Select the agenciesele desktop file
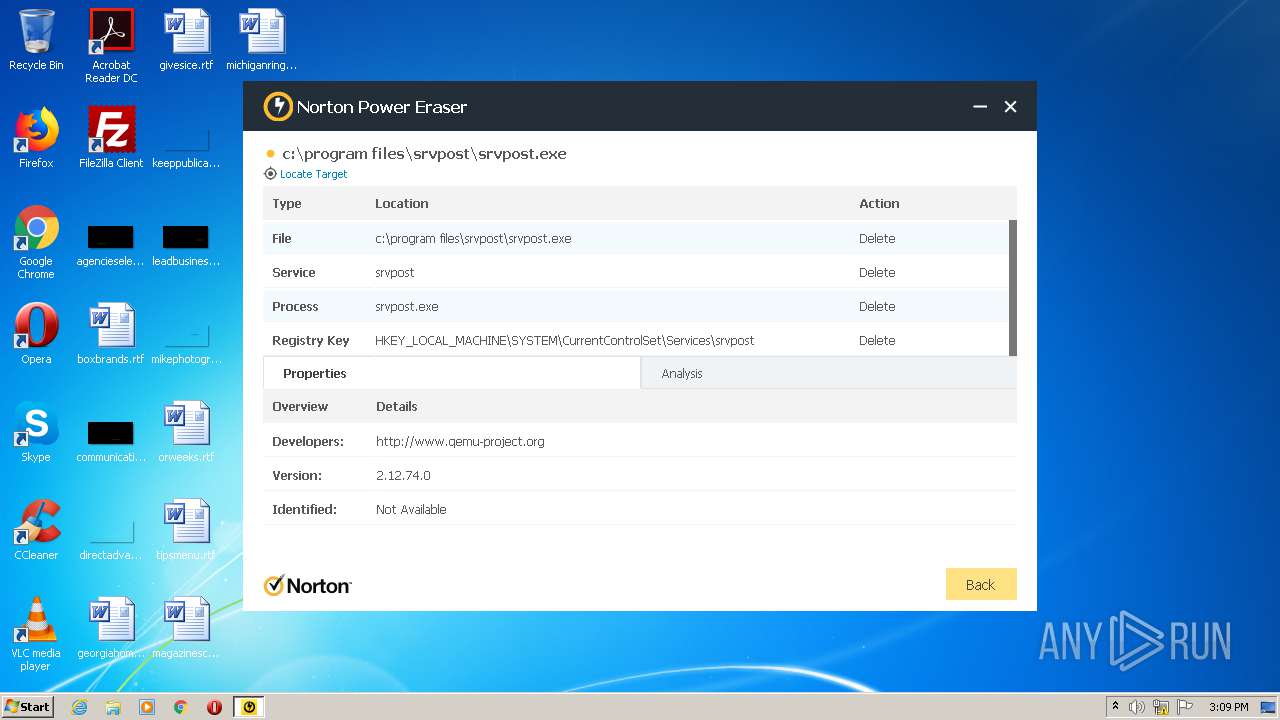Screen dimensions: 1280x720 pyautogui.click(x=111, y=246)
